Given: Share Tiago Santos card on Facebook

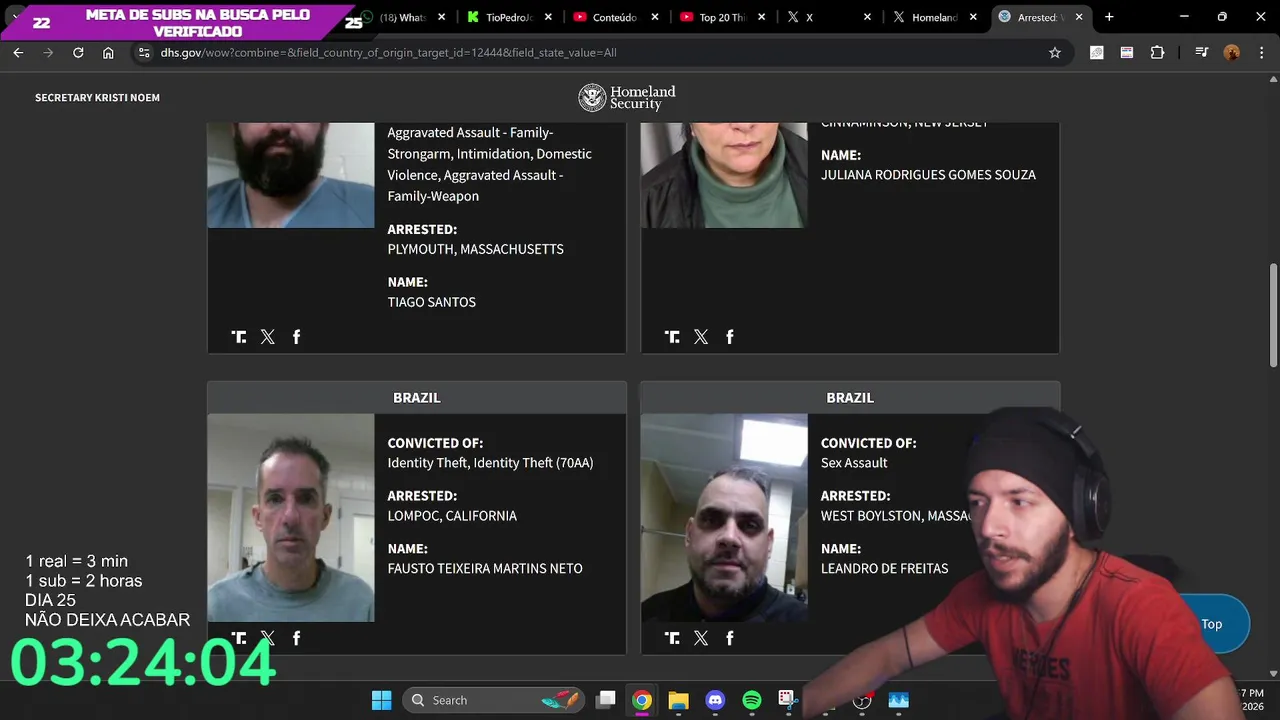Looking at the screenshot, I should (296, 337).
